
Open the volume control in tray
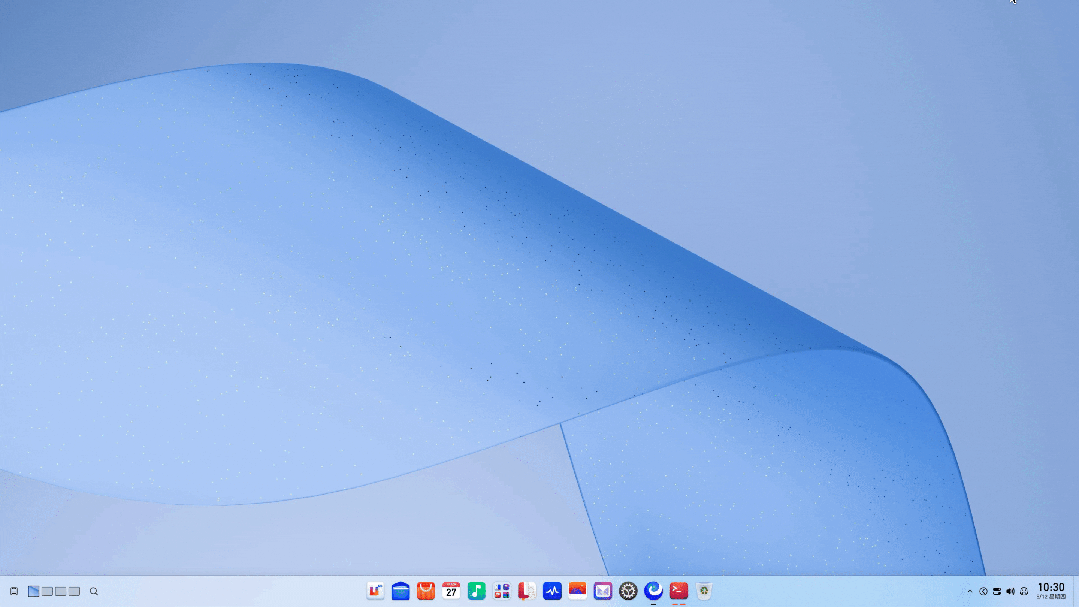point(1010,591)
